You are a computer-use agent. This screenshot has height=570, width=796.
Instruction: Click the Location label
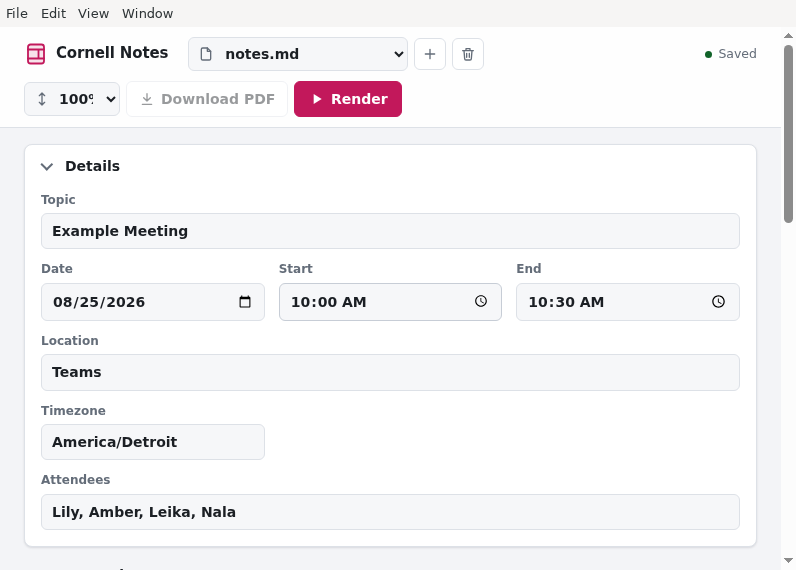pos(70,341)
